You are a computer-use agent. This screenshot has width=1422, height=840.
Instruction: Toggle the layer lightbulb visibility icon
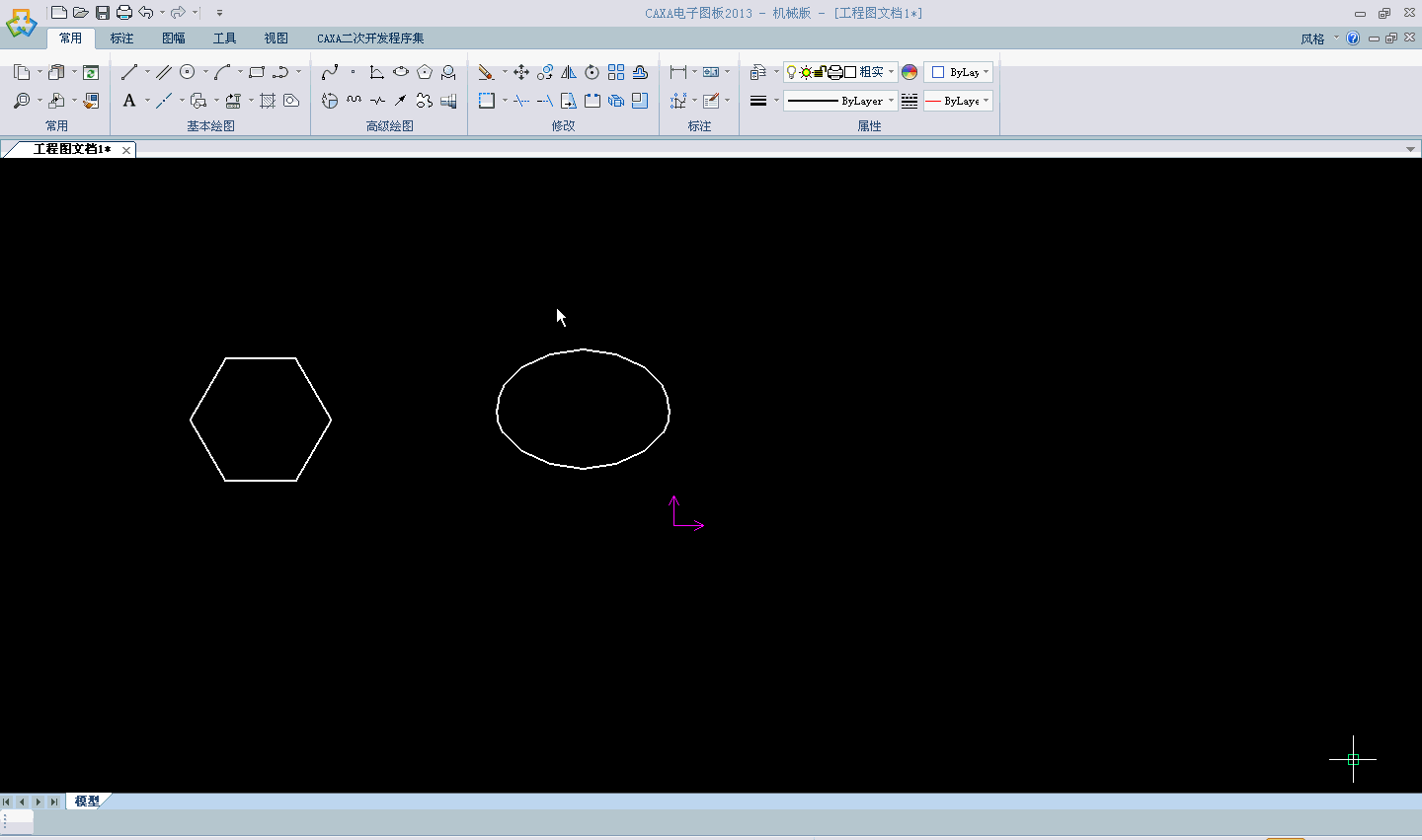(792, 72)
